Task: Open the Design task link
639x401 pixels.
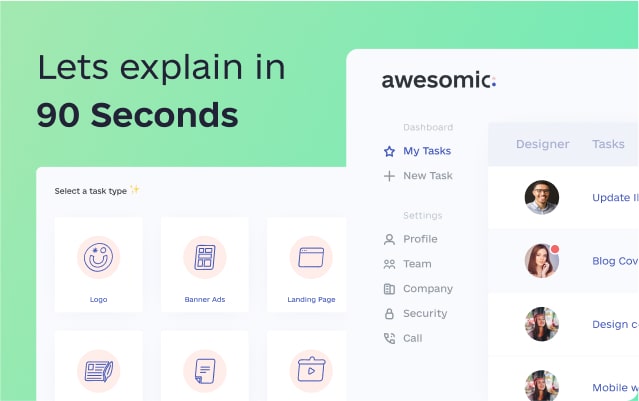Action: click(x=615, y=324)
